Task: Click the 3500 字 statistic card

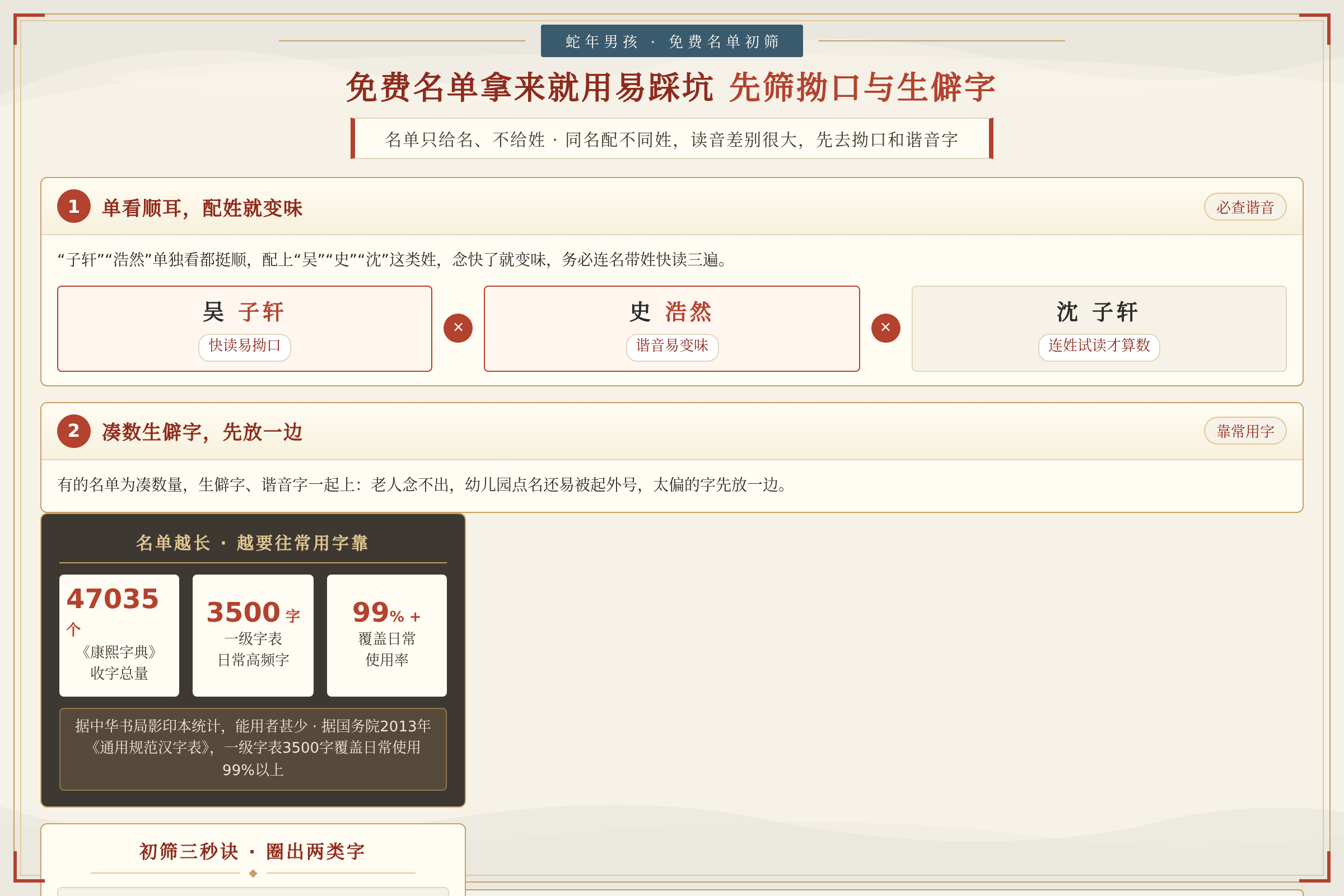Action: click(253, 636)
